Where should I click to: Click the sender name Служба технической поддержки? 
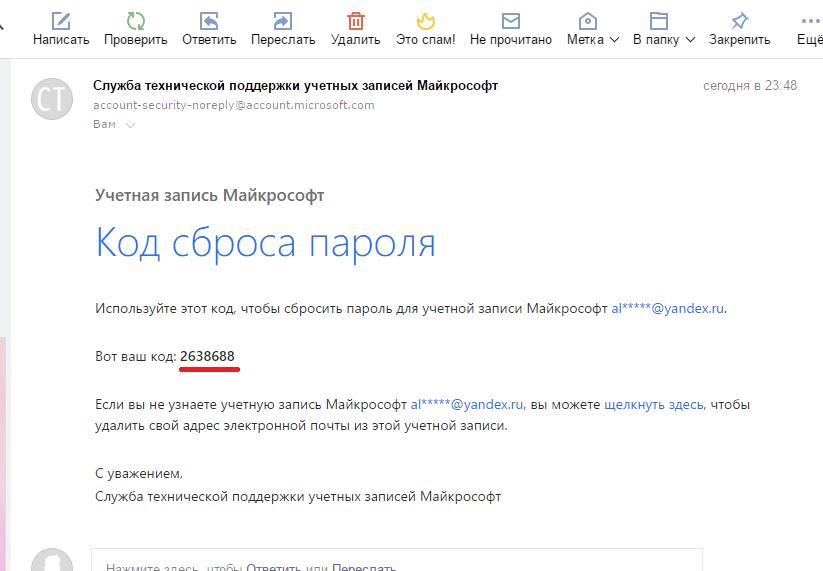[295, 85]
